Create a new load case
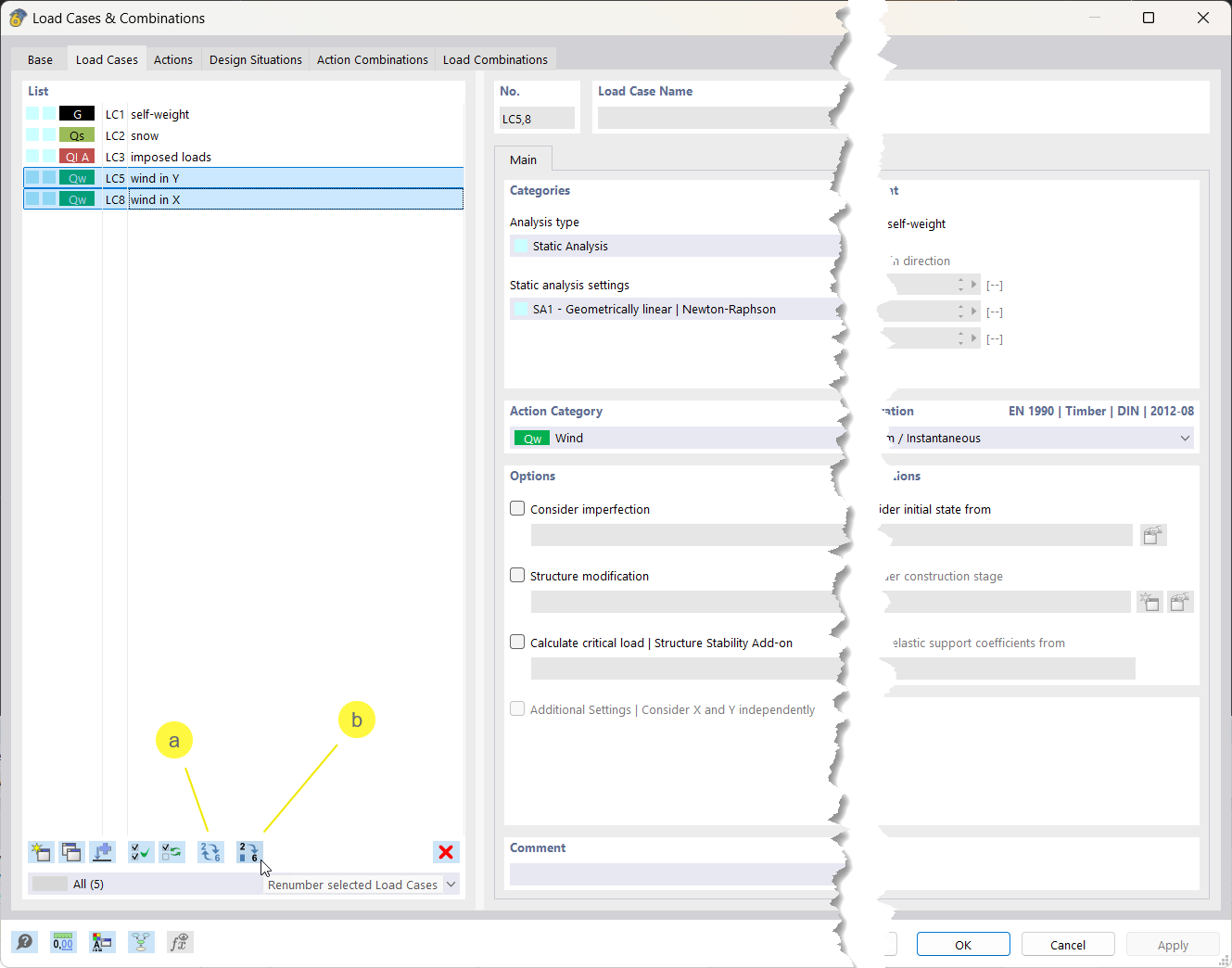 tap(40, 852)
